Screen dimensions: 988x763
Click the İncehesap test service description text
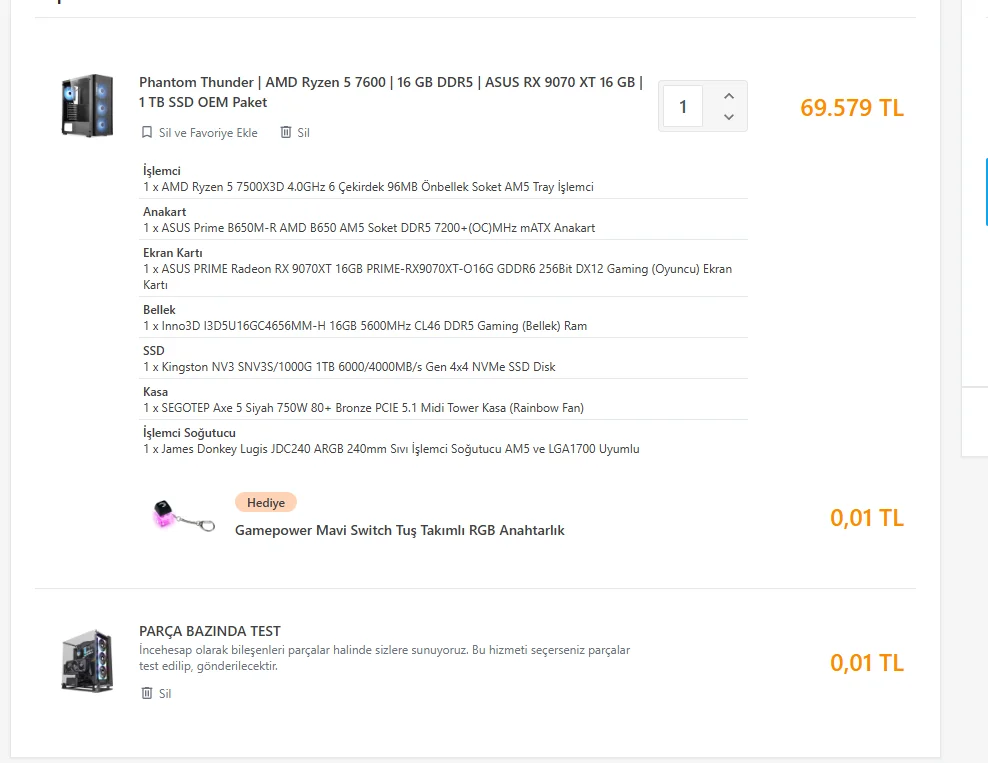coord(384,658)
